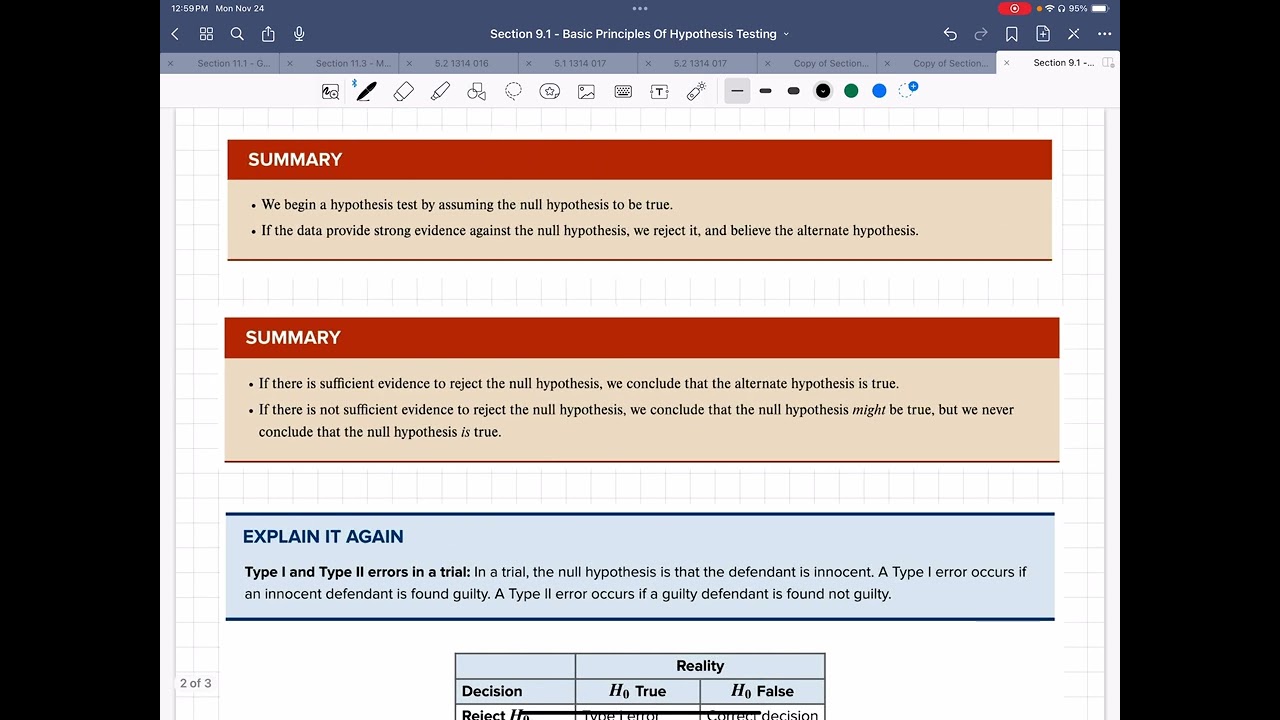Select the Text box tool

(x=659, y=91)
